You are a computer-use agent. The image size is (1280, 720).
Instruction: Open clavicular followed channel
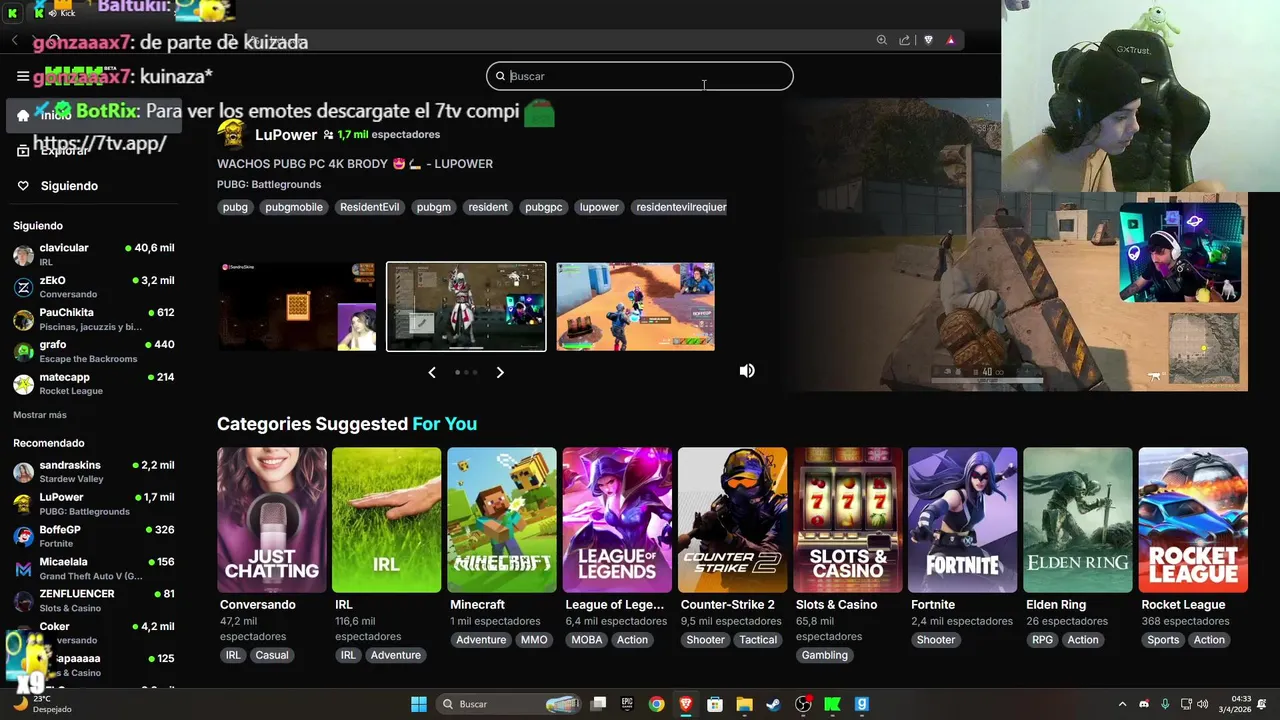[93, 254]
